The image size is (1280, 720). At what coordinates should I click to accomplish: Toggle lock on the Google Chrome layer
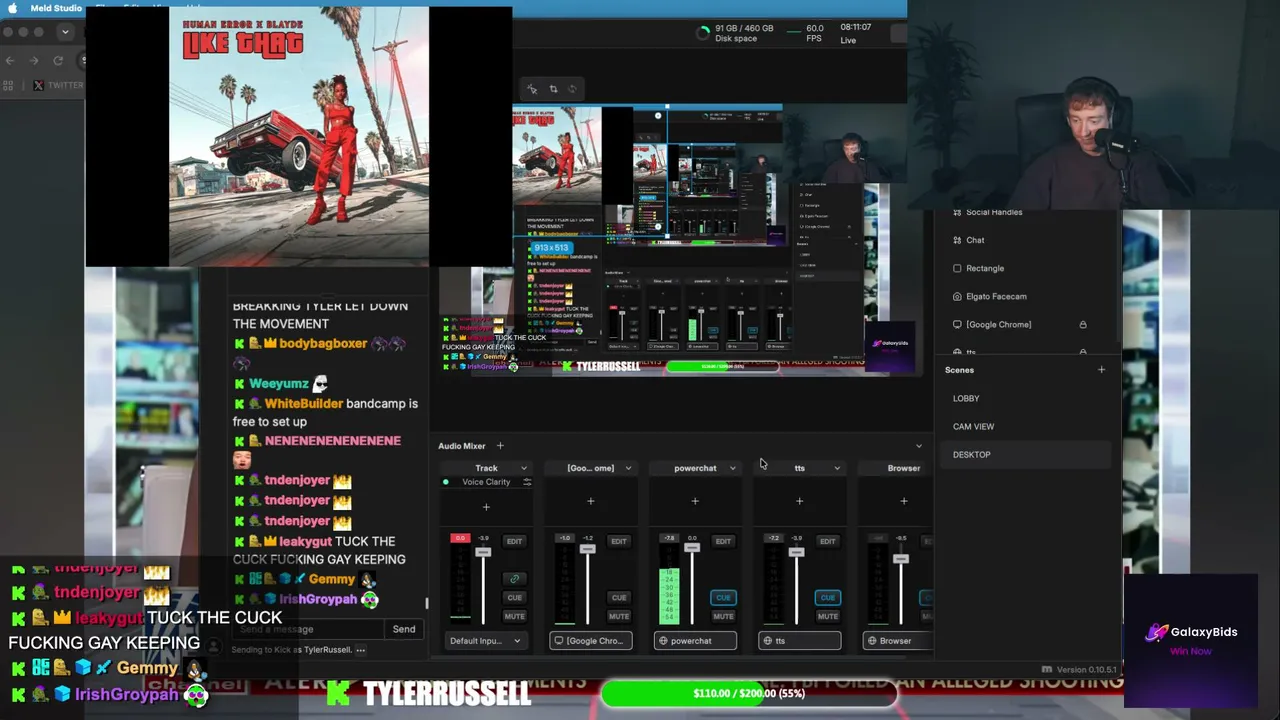click(1082, 324)
